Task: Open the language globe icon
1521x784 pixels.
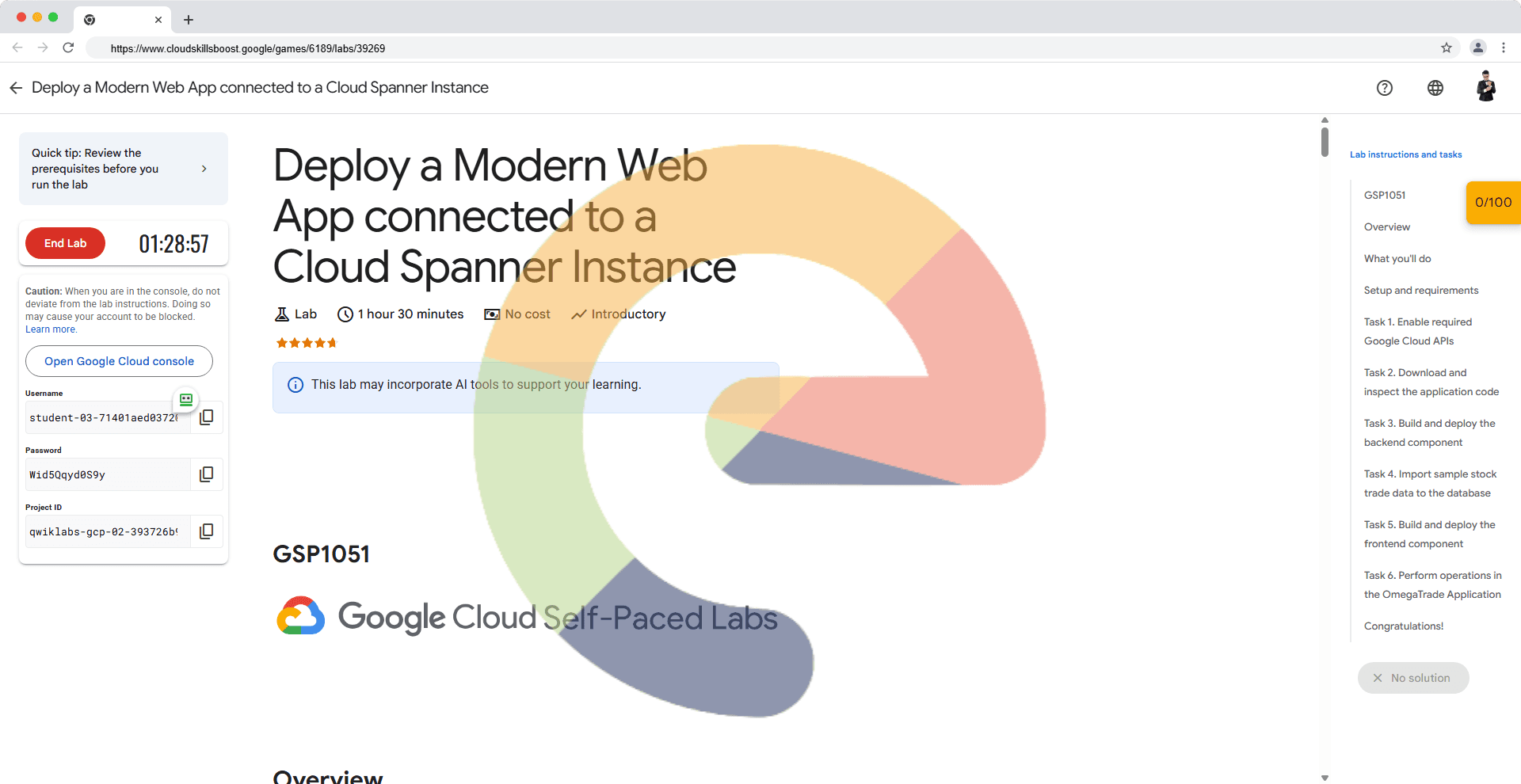Action: [1435, 88]
